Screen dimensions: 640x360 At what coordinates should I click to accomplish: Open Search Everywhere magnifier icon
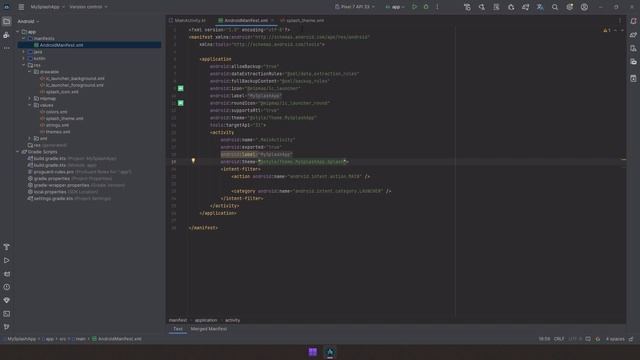click(x=555, y=7)
